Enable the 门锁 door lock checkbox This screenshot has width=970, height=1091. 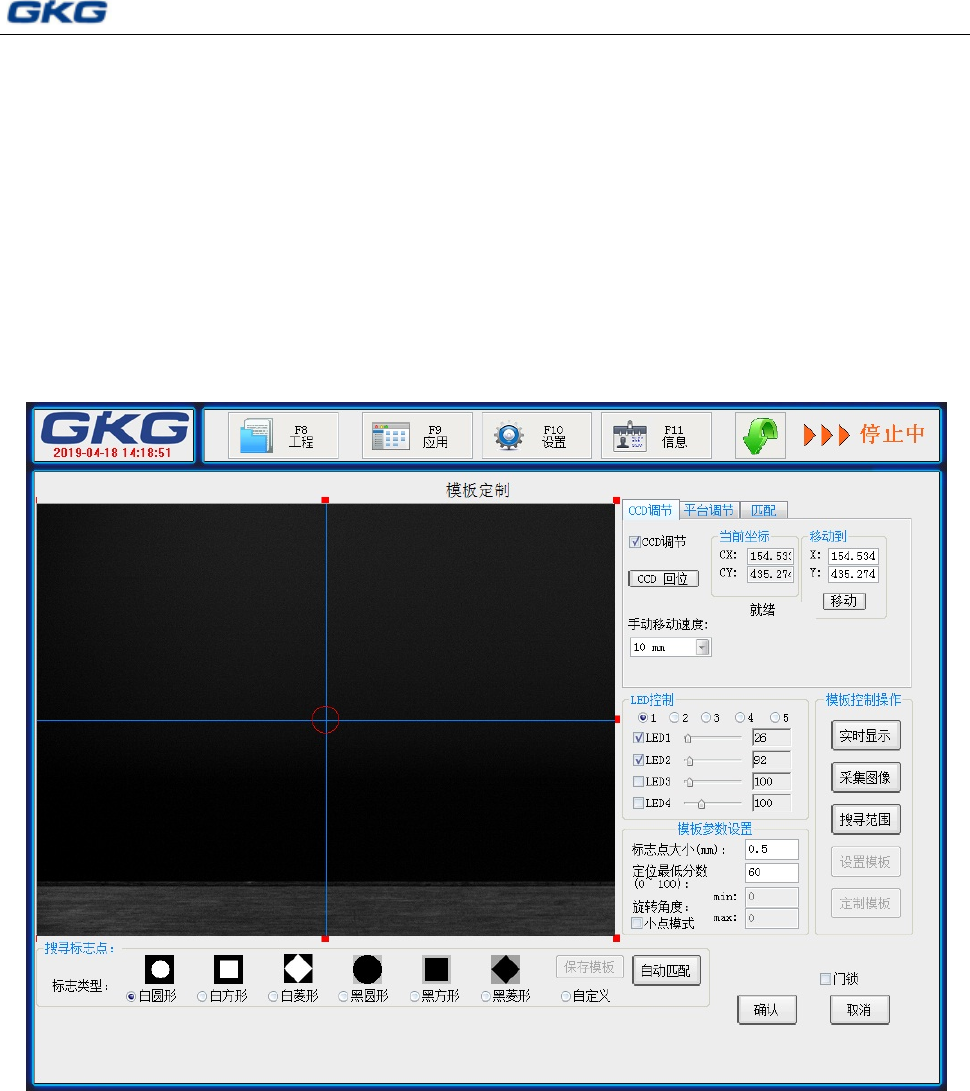click(x=825, y=979)
